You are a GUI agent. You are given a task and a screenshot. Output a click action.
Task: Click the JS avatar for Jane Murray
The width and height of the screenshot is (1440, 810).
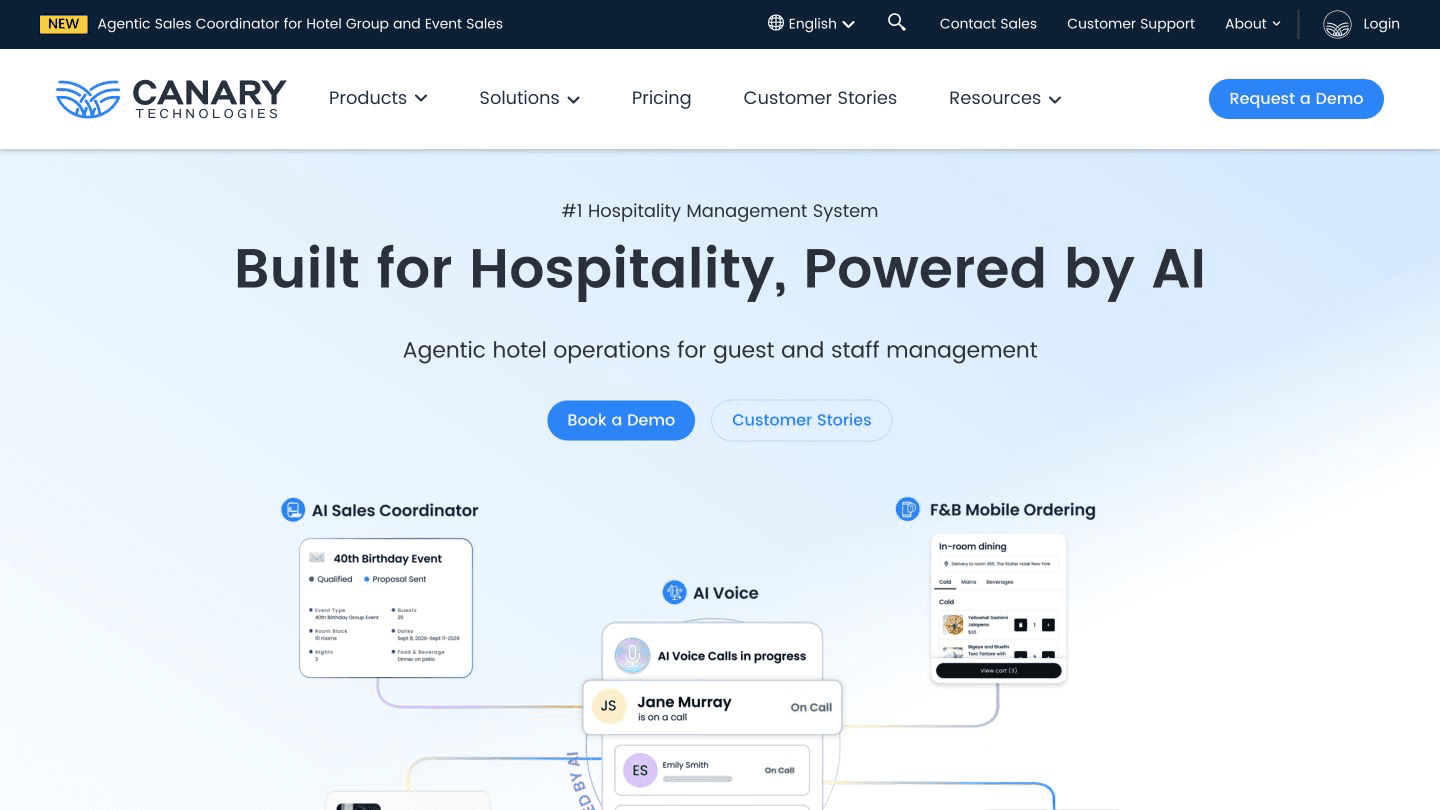tap(608, 707)
